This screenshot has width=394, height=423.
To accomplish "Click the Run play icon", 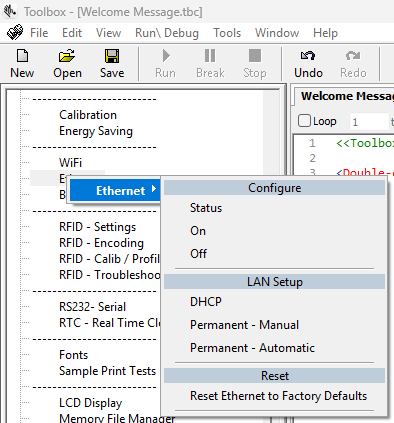I will coord(166,56).
